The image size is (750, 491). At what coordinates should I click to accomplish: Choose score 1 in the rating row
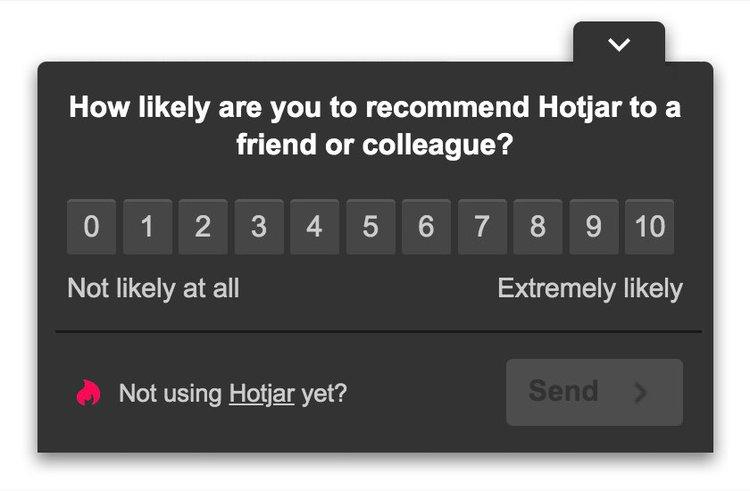147,227
